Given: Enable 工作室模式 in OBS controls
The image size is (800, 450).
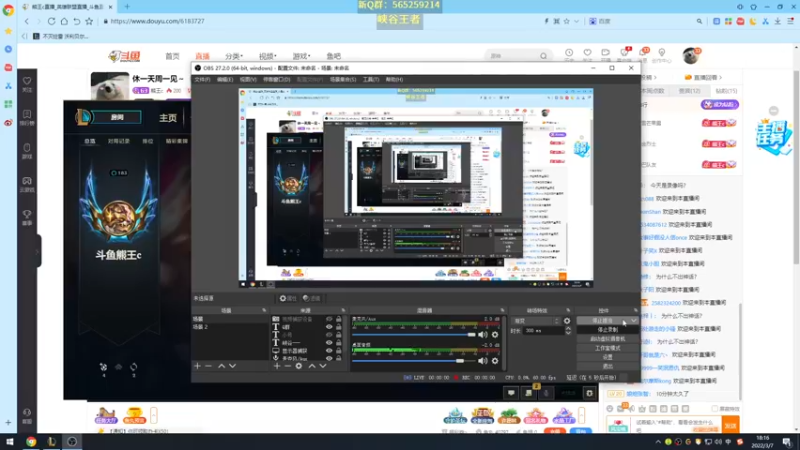Looking at the screenshot, I should tap(607, 348).
